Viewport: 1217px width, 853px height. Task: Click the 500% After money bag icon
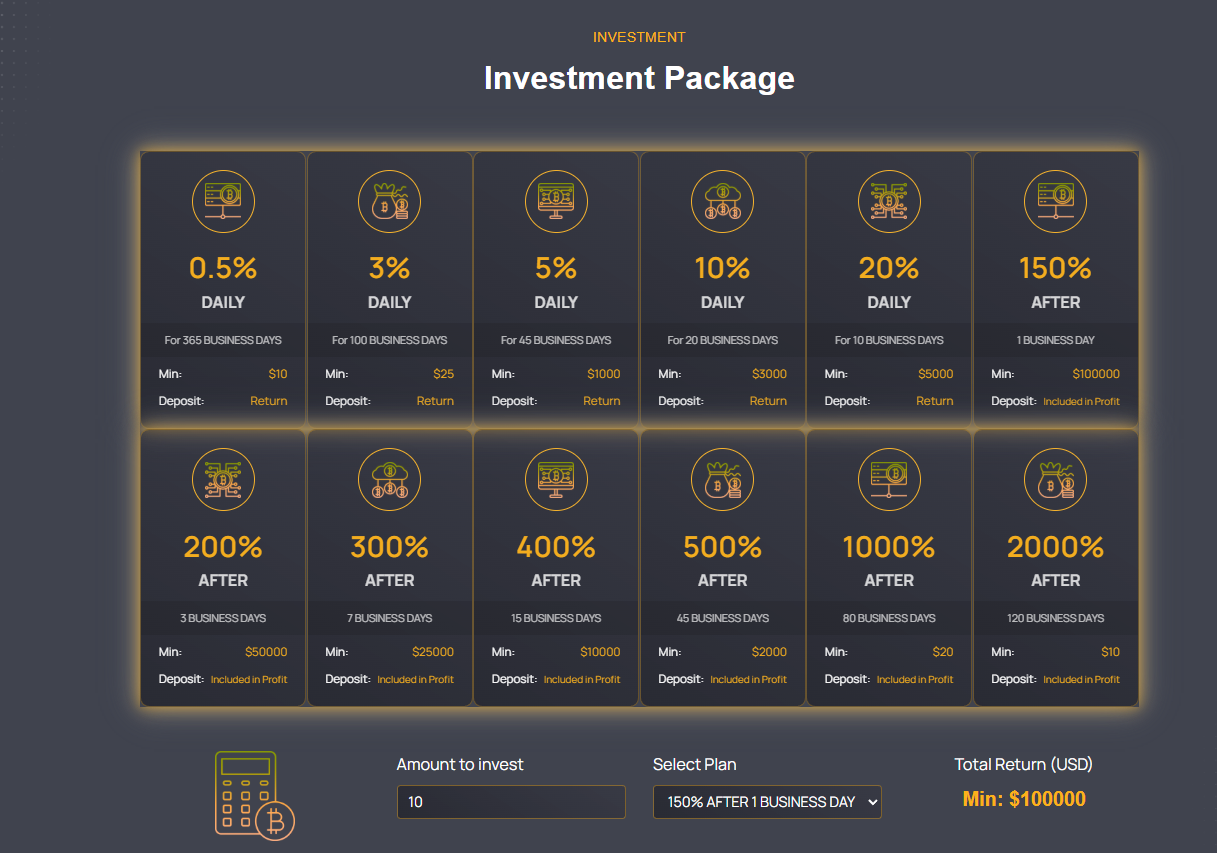[722, 479]
